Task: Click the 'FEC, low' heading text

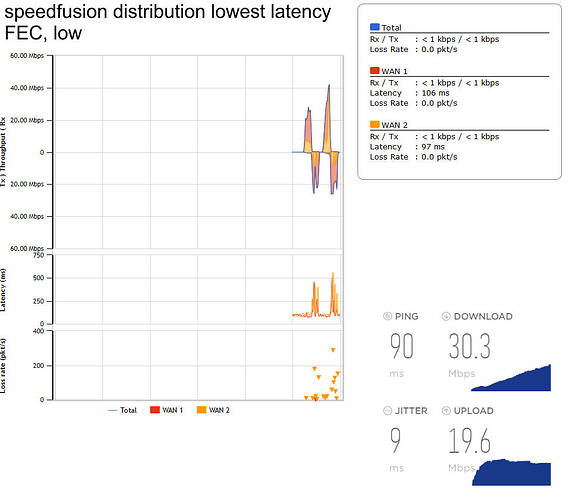Action: coord(43,33)
